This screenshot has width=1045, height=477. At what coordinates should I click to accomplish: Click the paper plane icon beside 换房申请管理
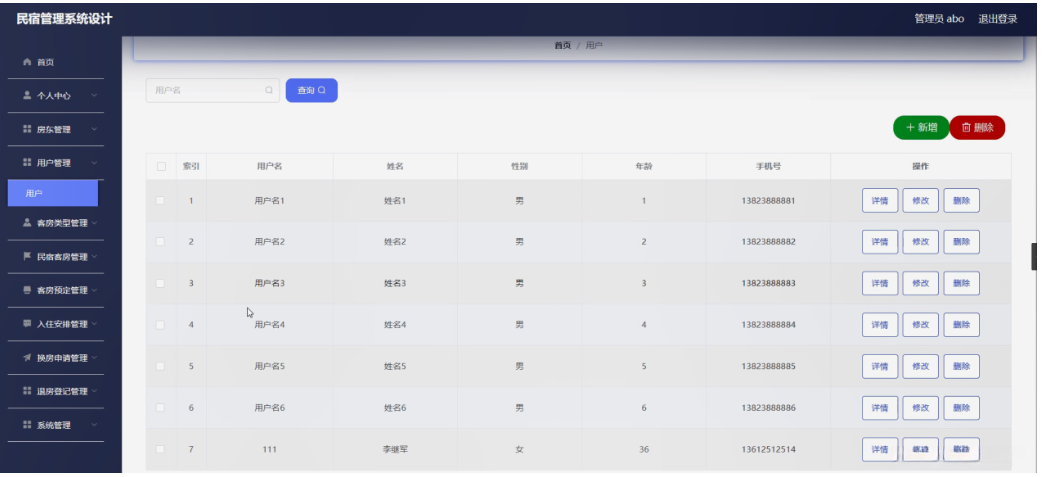(27, 358)
